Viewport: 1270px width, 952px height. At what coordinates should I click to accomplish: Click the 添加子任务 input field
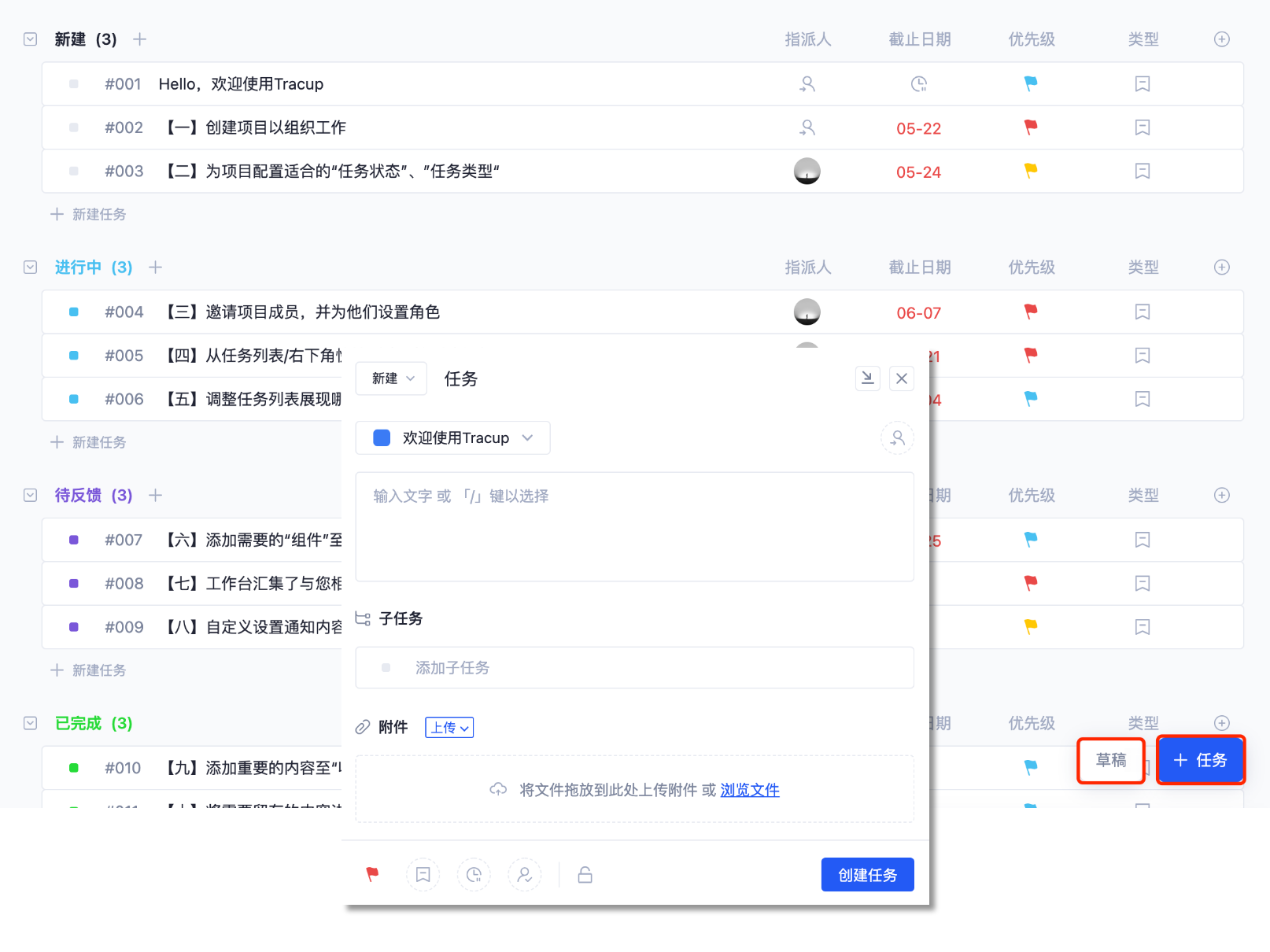point(634,668)
